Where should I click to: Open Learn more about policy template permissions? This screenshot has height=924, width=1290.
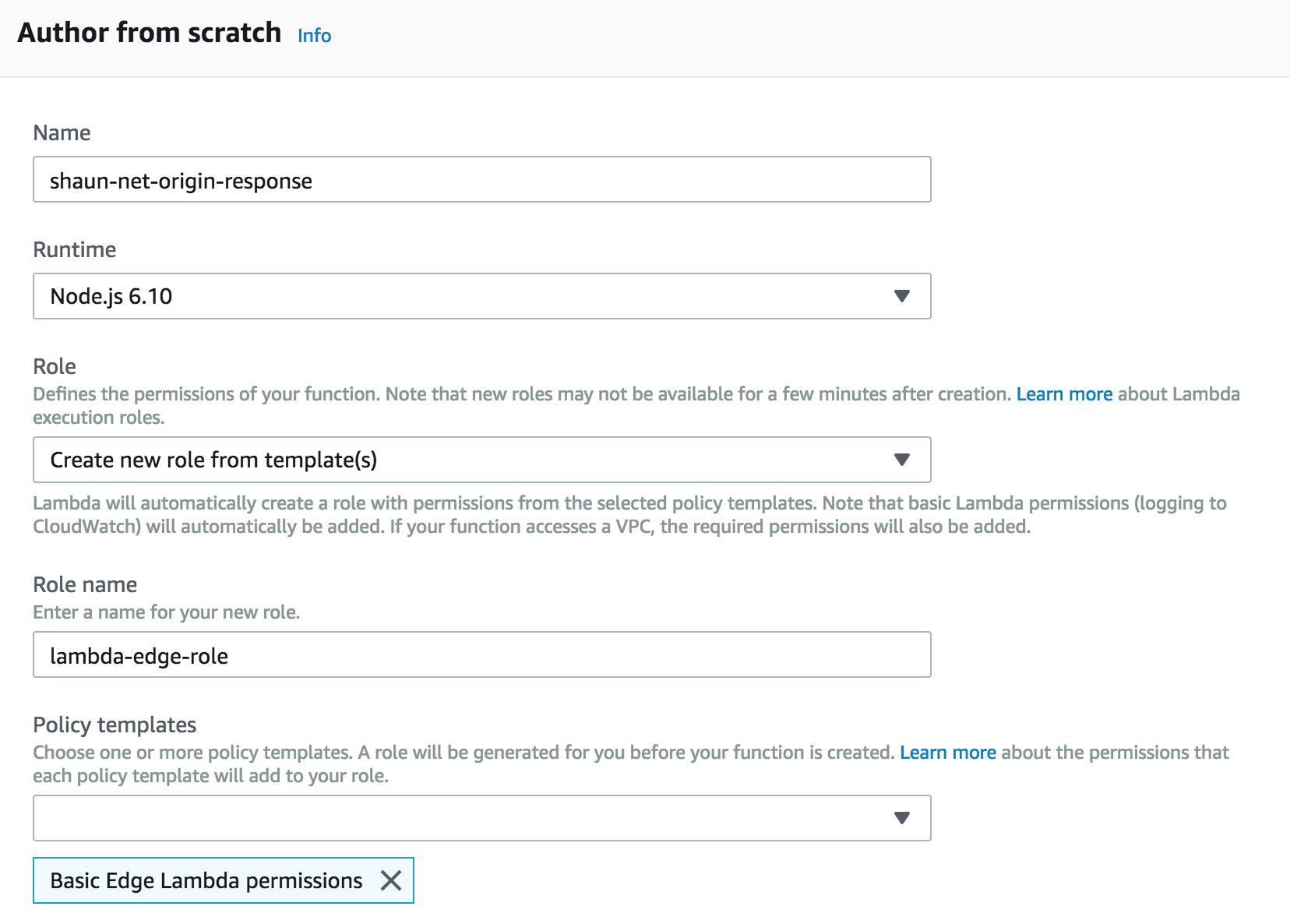pyautogui.click(x=947, y=753)
